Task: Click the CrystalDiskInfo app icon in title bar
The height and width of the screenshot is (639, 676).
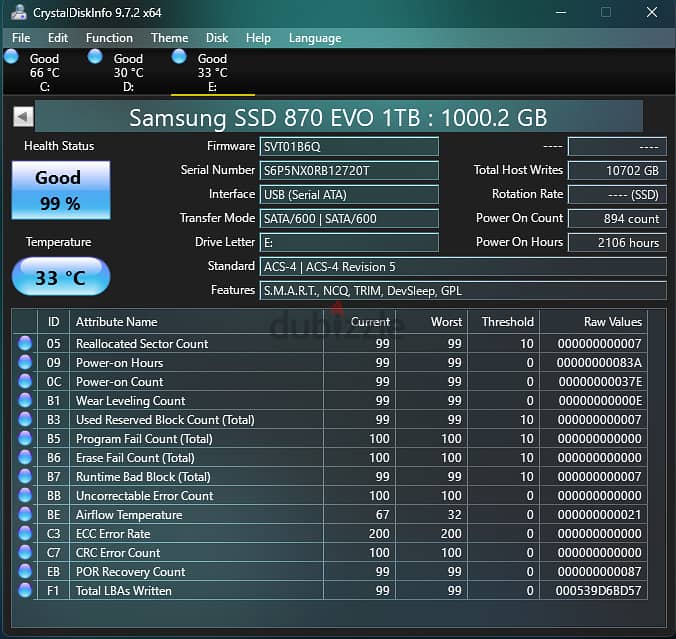Action: [x=19, y=13]
